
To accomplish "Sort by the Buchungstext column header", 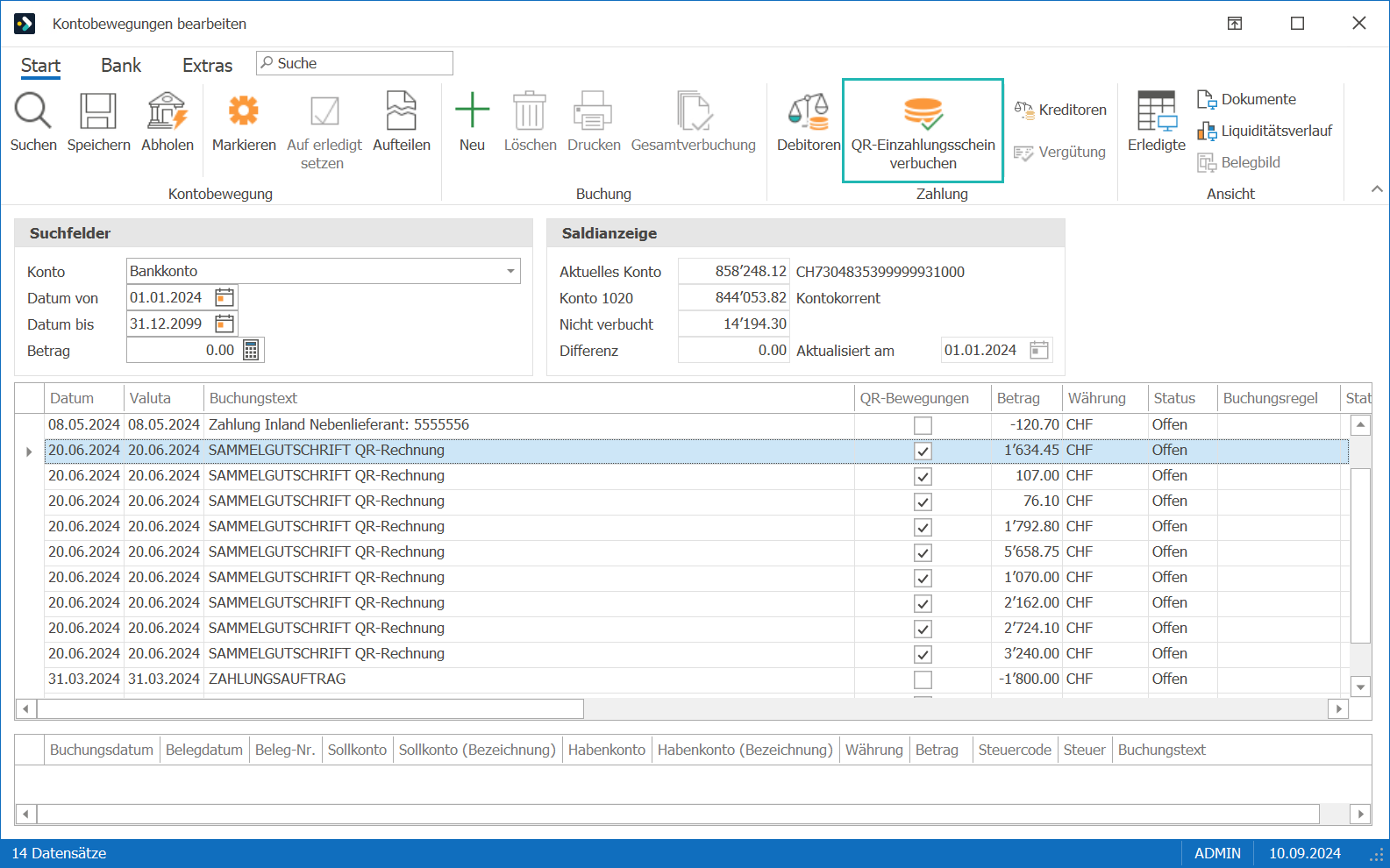I will click(529, 398).
